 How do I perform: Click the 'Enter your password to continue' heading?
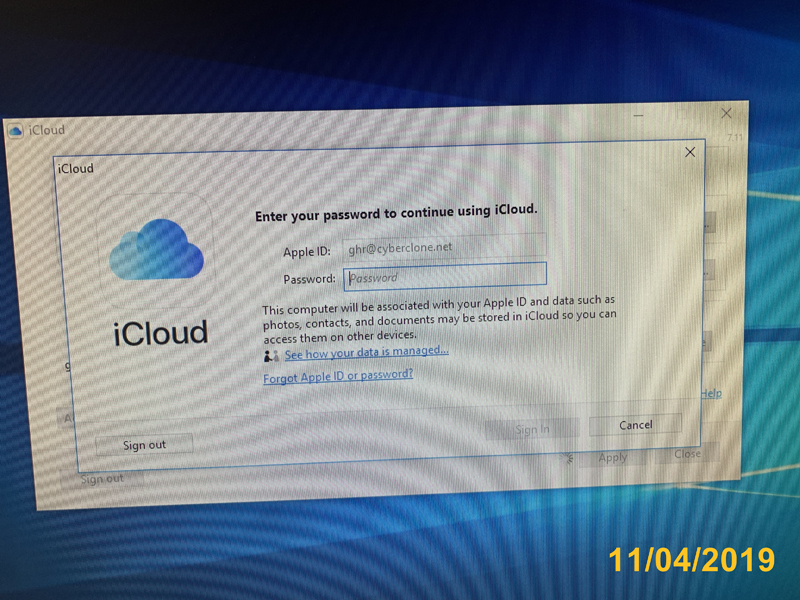pos(396,213)
